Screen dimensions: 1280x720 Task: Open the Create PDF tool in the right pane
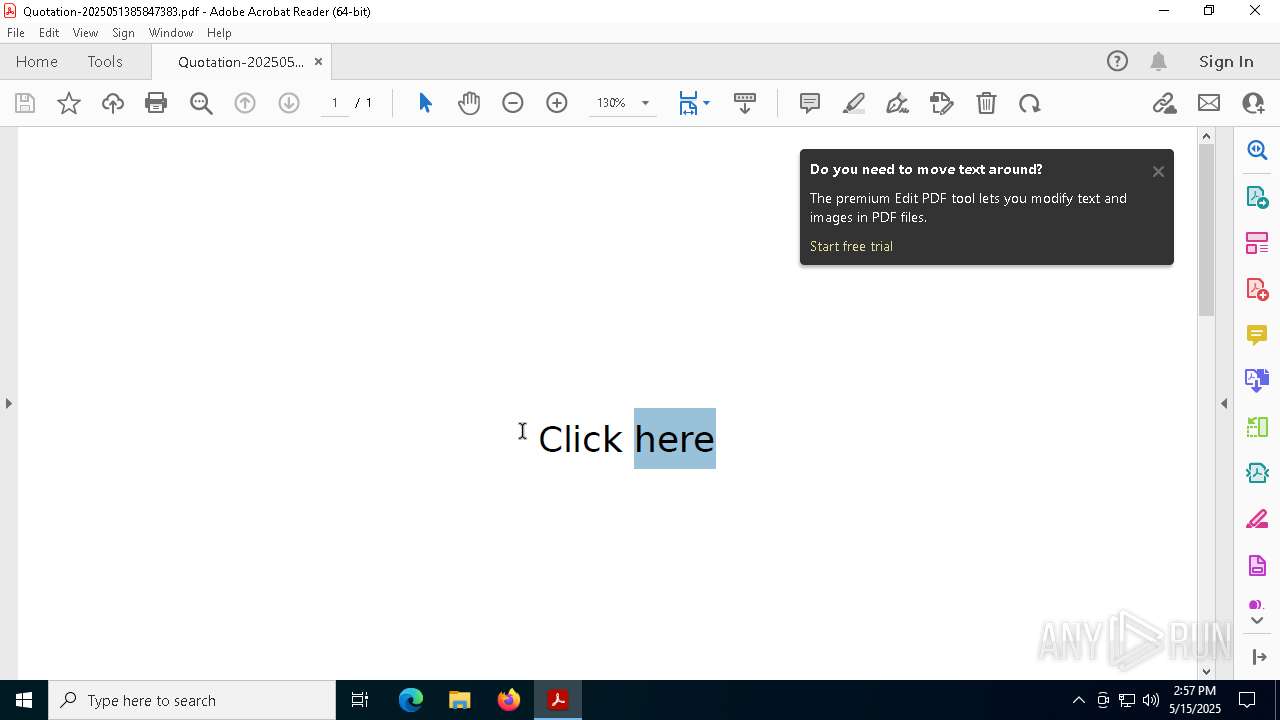coord(1257,289)
